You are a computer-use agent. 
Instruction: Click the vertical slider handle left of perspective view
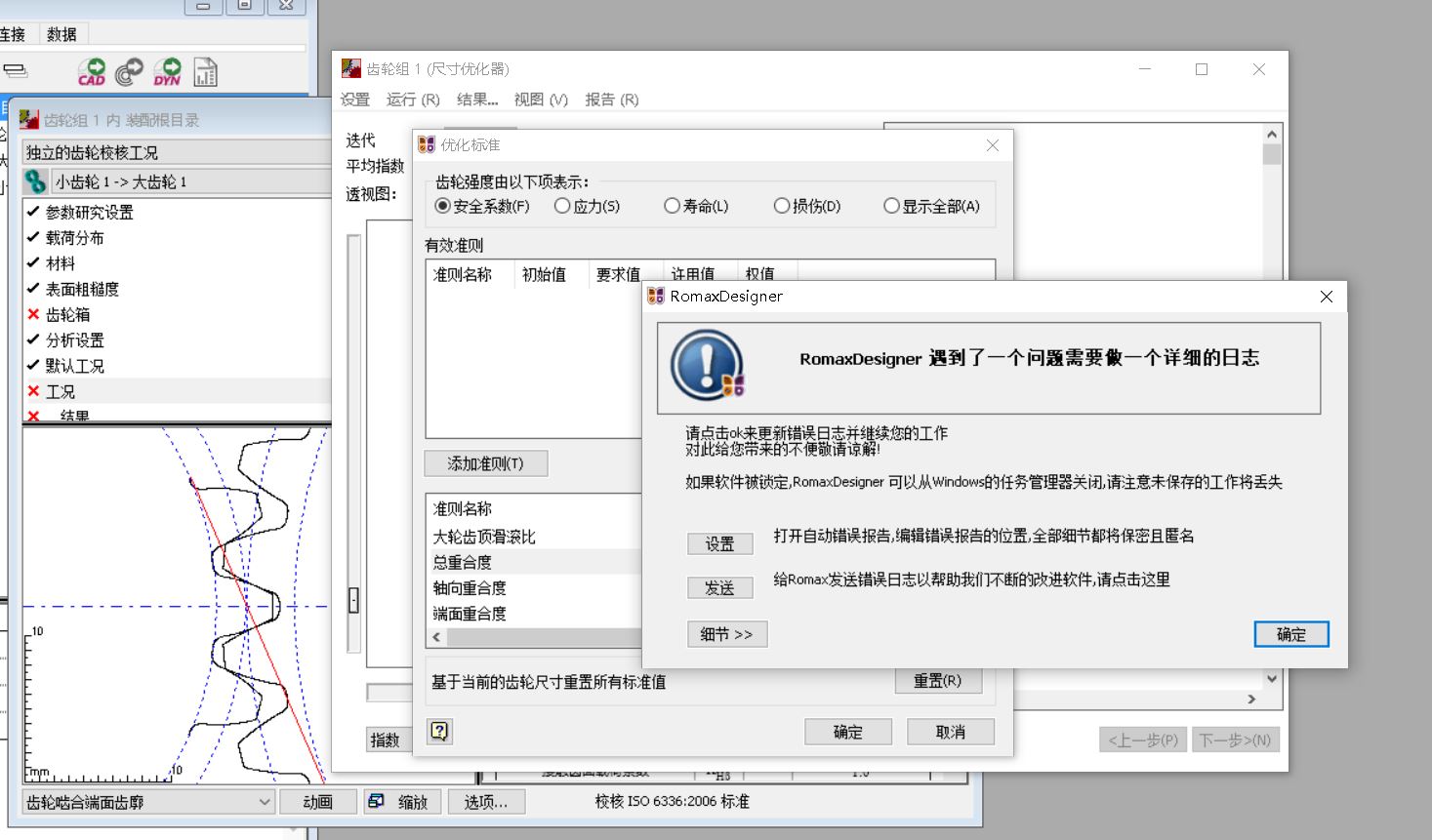click(x=353, y=600)
